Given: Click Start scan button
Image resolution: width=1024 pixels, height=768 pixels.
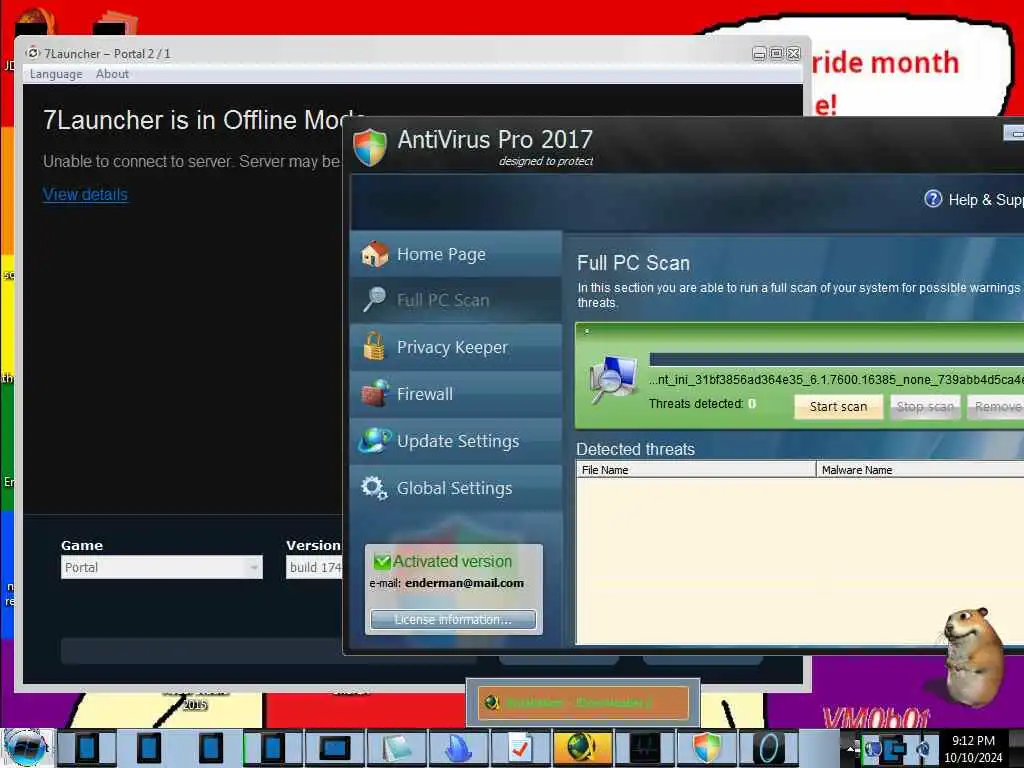Looking at the screenshot, I should [839, 407].
